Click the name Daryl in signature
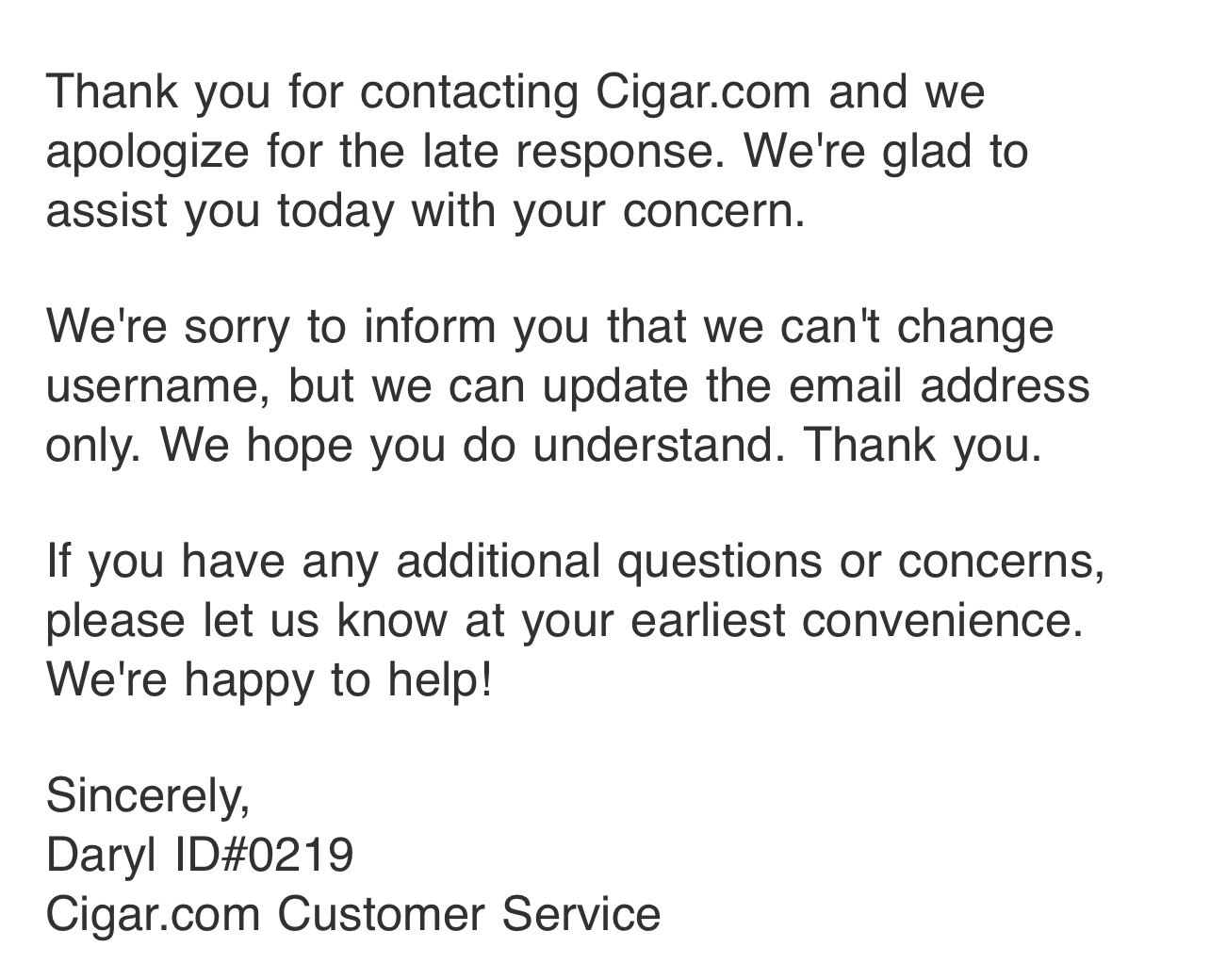The image size is (1210, 980). (x=101, y=856)
